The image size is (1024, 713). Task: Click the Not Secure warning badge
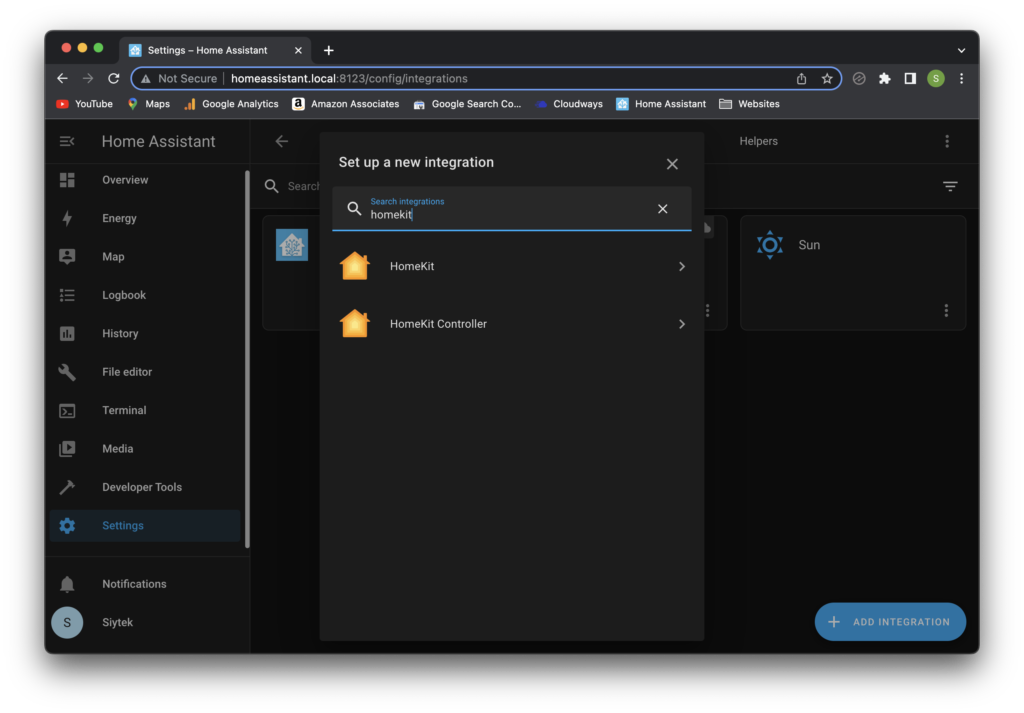[x=179, y=78]
